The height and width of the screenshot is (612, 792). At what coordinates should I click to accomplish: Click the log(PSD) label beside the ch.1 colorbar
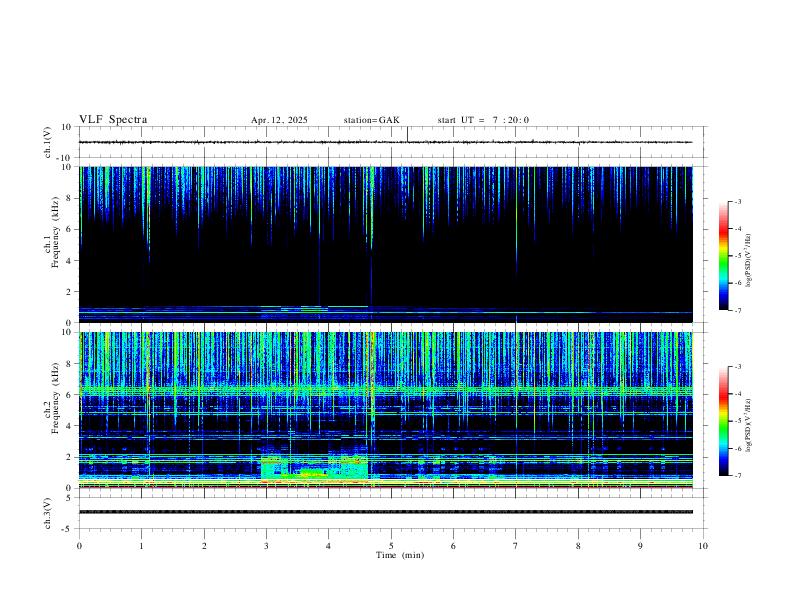(749, 261)
